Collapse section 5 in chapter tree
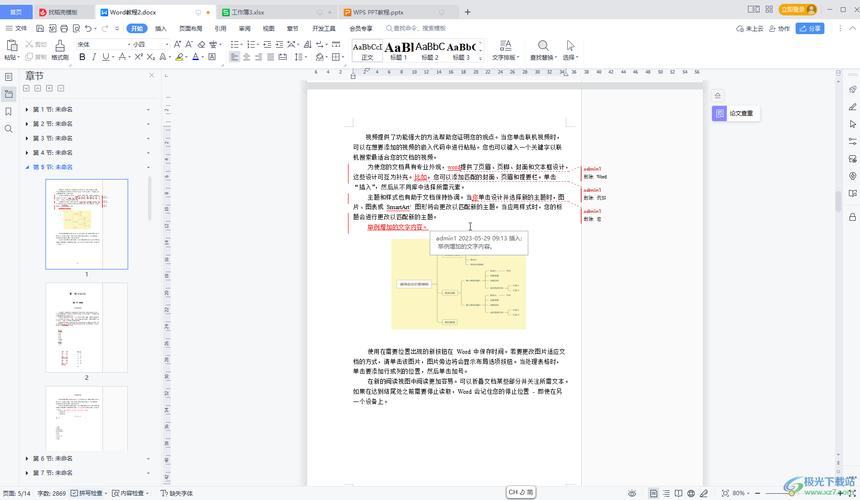860x500 pixels. pyautogui.click(x=27, y=167)
